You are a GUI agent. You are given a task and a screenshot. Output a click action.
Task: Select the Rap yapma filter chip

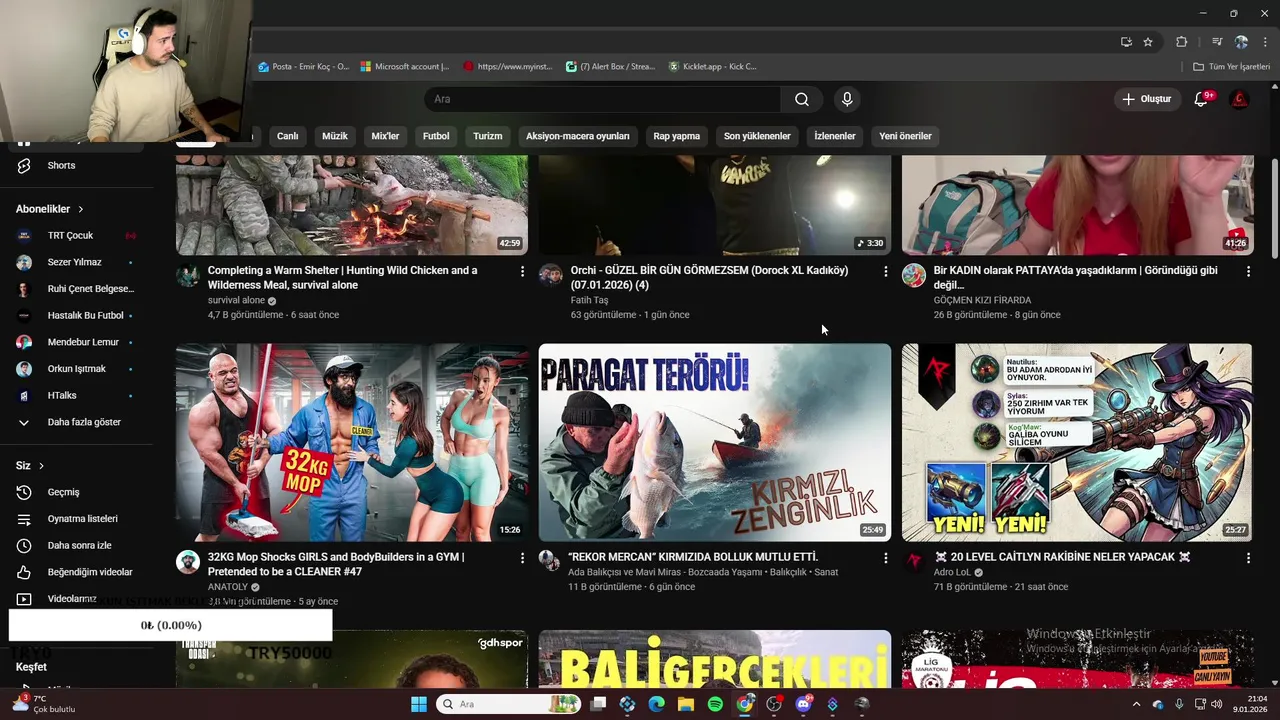677,136
